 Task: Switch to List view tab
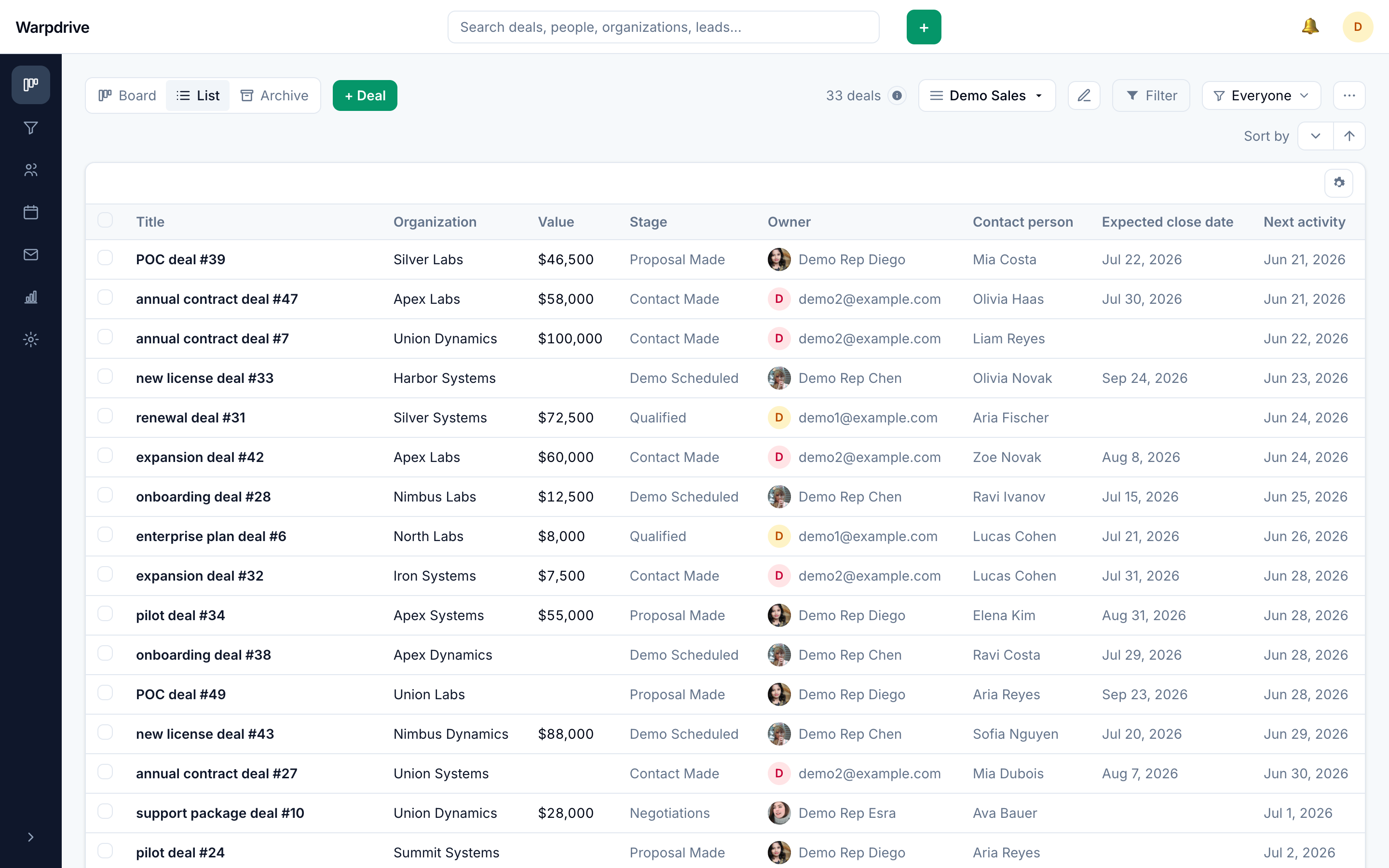coord(198,95)
